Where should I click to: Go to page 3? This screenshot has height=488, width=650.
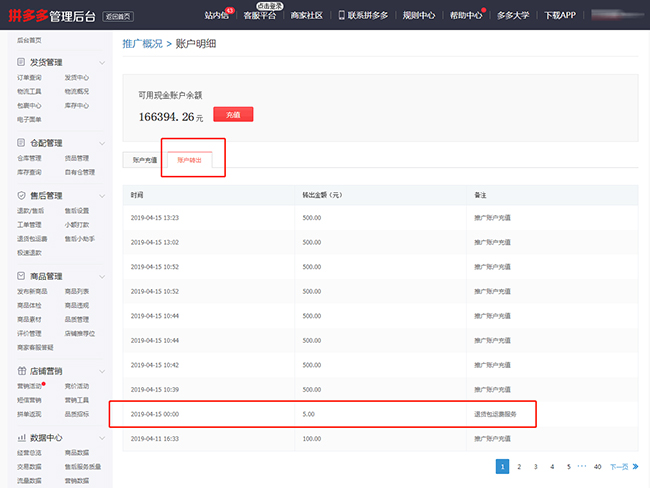(536, 467)
